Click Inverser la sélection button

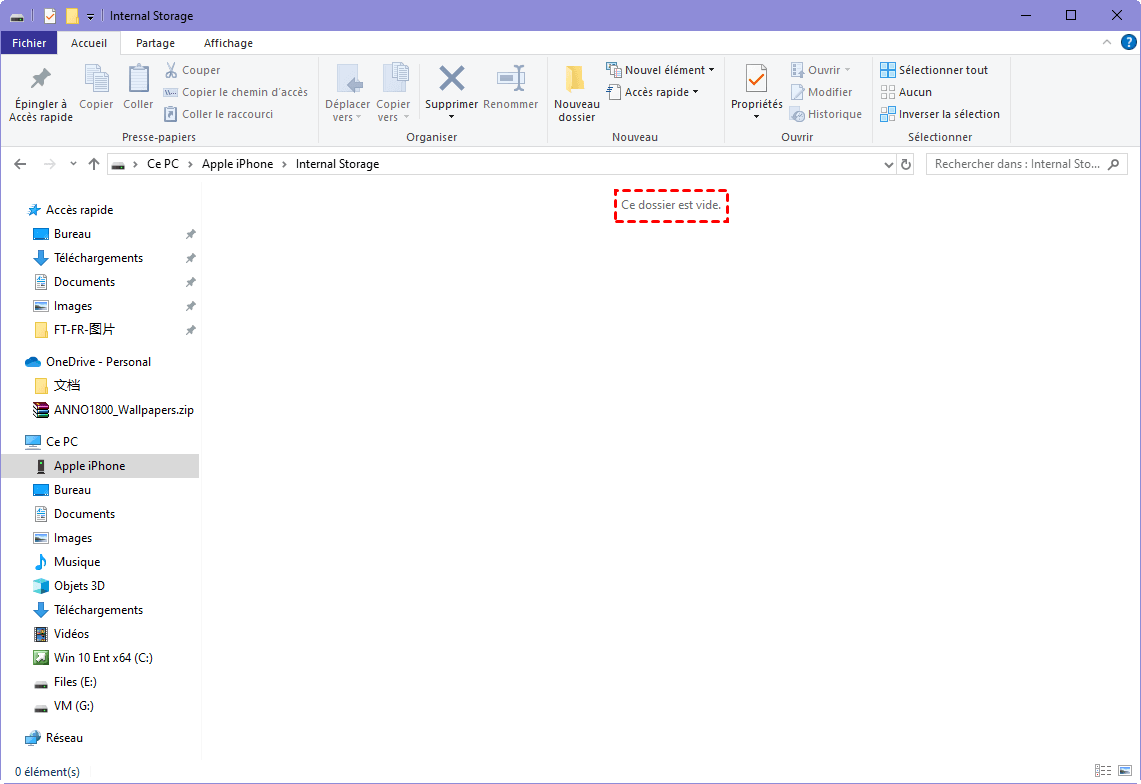939,114
